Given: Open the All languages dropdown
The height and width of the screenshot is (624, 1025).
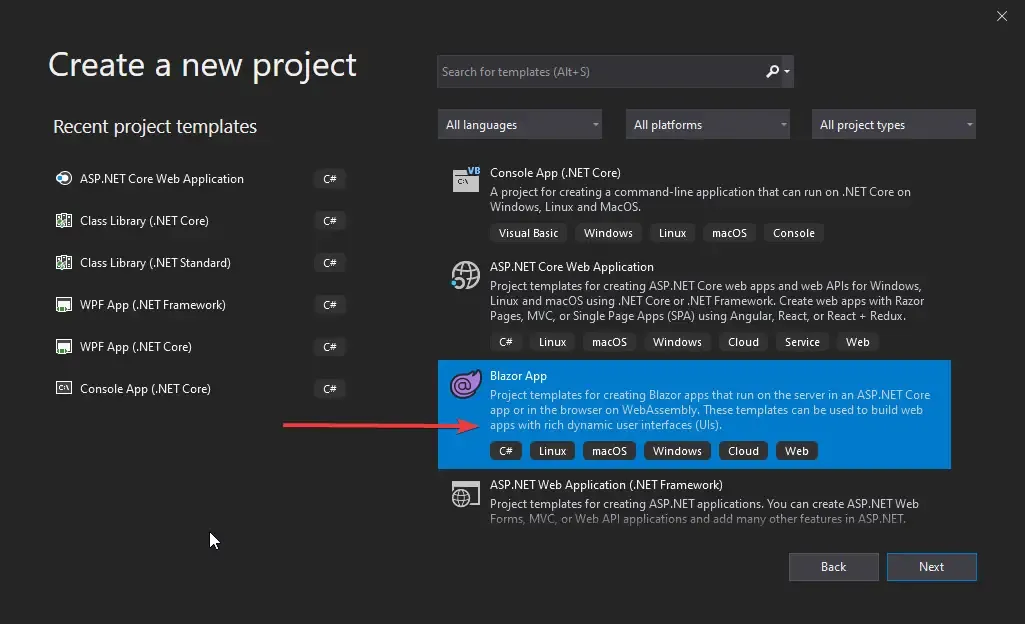Looking at the screenshot, I should (x=519, y=124).
